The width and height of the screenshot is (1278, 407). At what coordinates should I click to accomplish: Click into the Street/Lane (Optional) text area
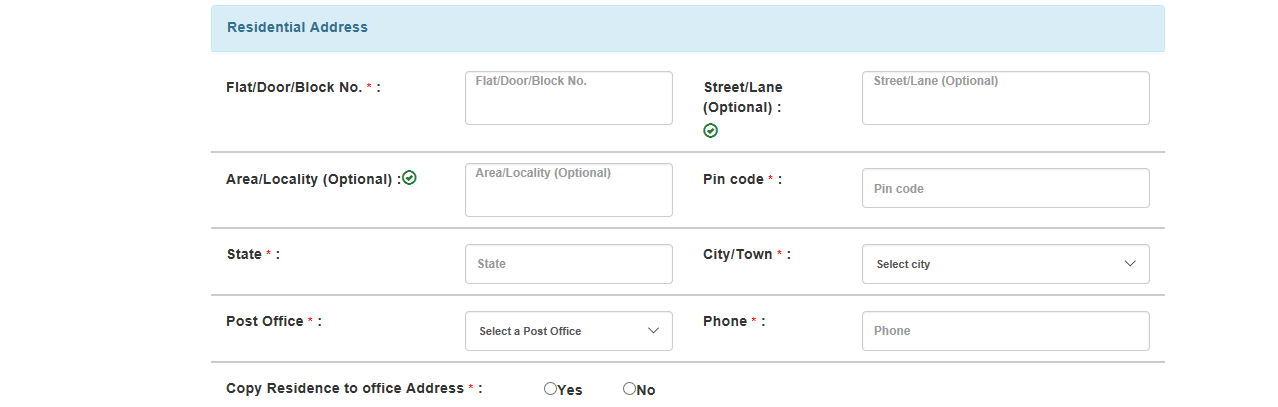(1005, 98)
